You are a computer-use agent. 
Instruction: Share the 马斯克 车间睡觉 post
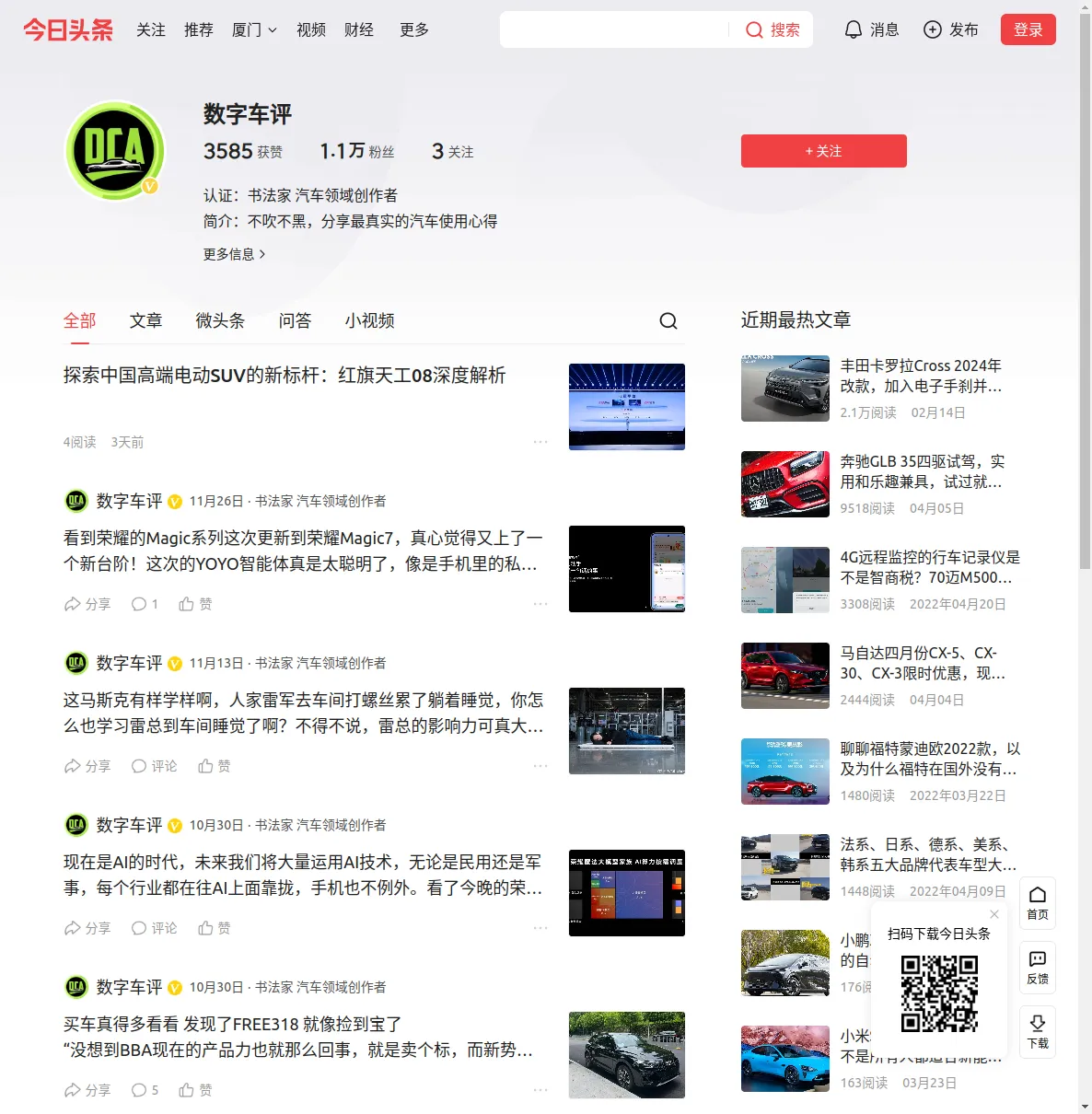[87, 766]
